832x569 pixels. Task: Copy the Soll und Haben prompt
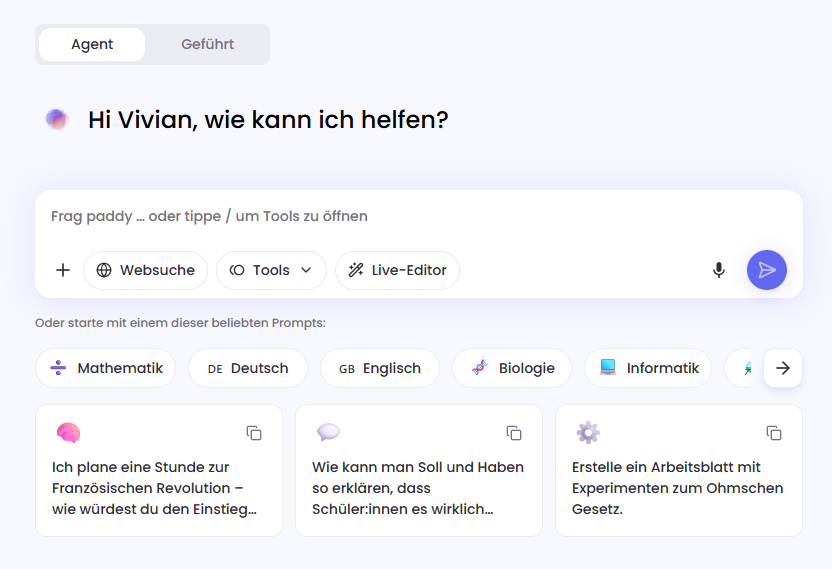point(514,433)
